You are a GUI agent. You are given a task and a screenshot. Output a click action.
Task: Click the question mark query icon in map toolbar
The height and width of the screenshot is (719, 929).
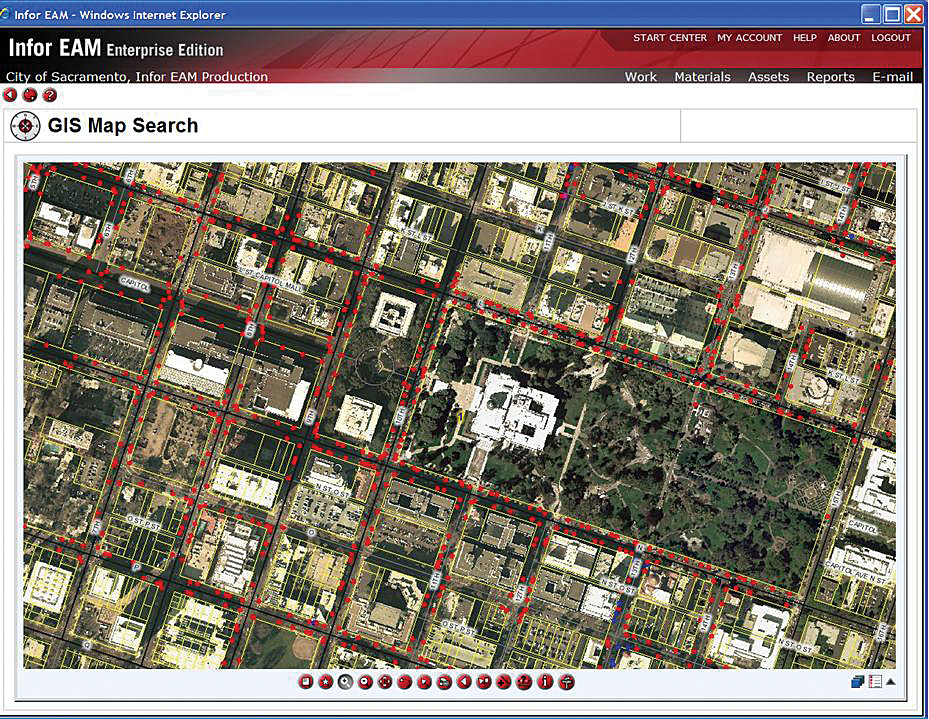524,682
